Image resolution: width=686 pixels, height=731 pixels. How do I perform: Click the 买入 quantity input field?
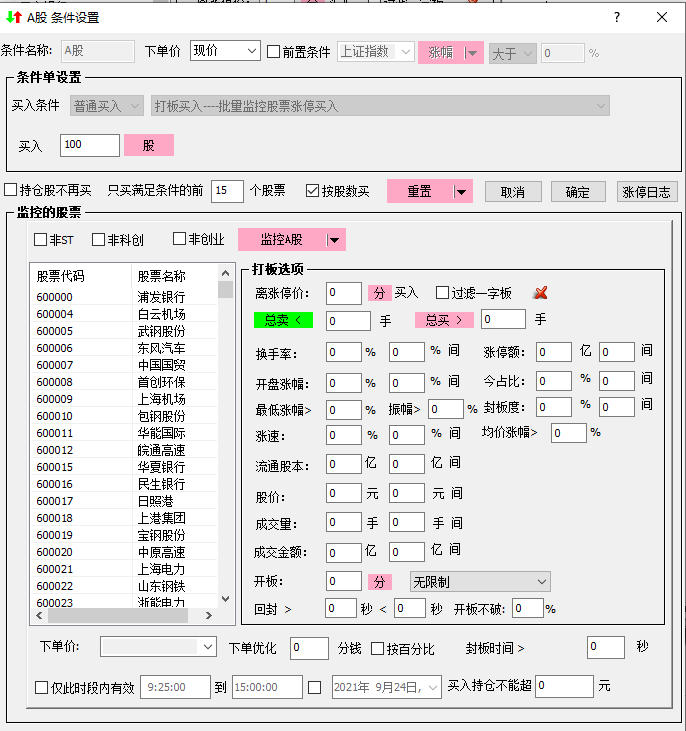(x=89, y=146)
